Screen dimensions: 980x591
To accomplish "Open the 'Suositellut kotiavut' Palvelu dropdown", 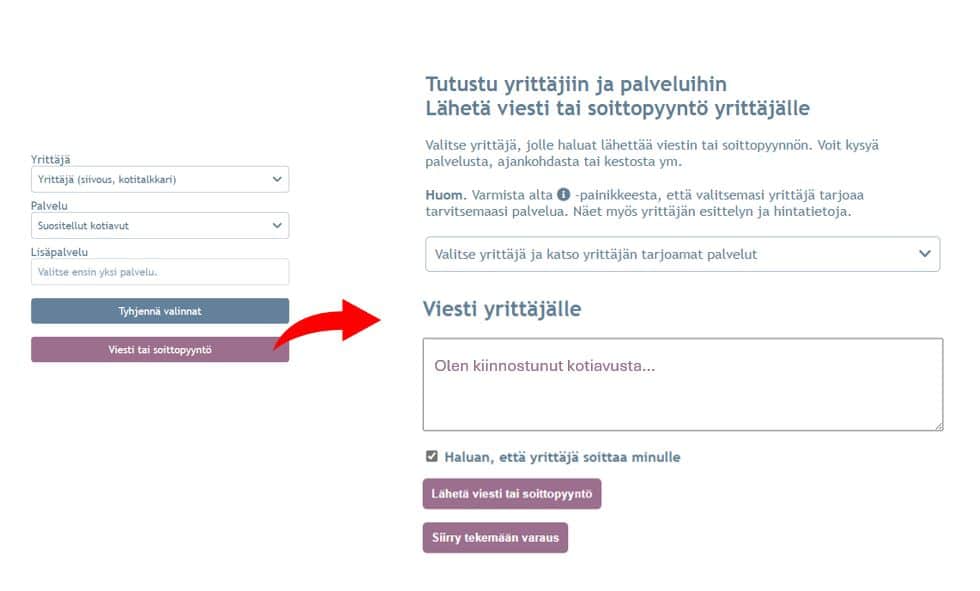I will pos(160,226).
